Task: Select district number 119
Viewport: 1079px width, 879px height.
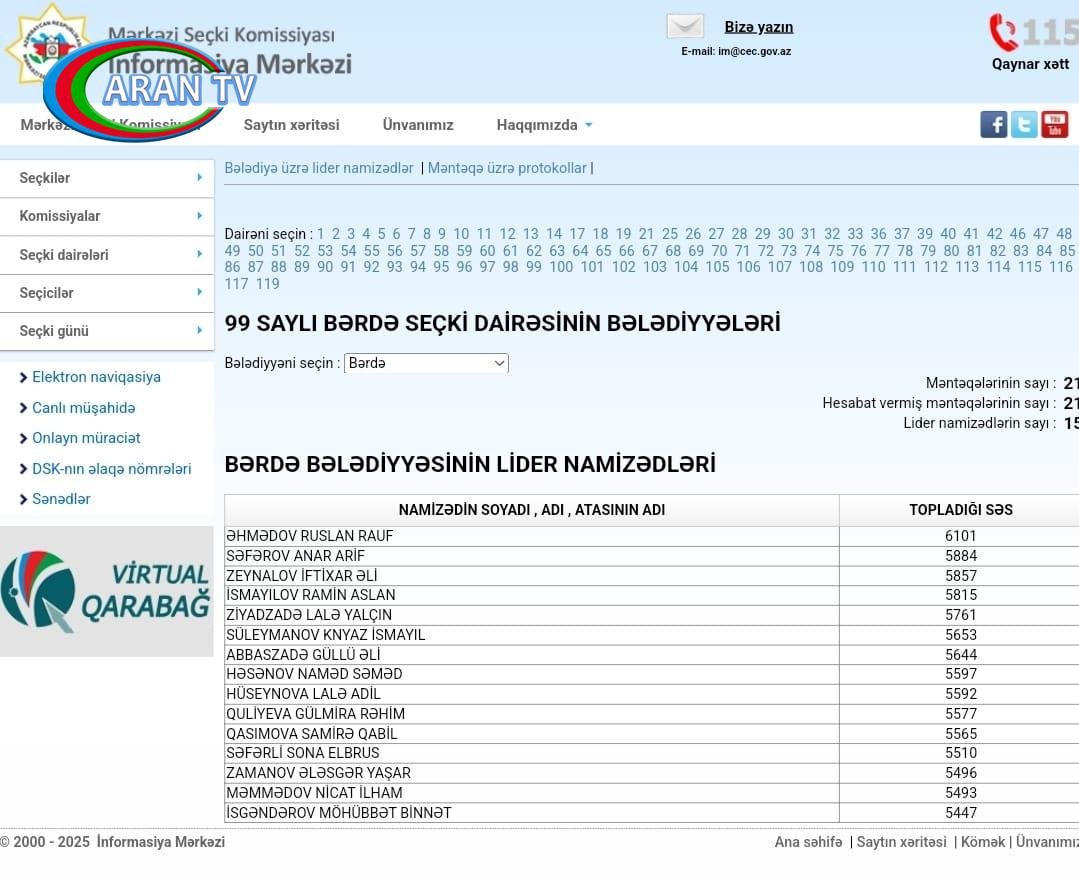Action: (267, 284)
